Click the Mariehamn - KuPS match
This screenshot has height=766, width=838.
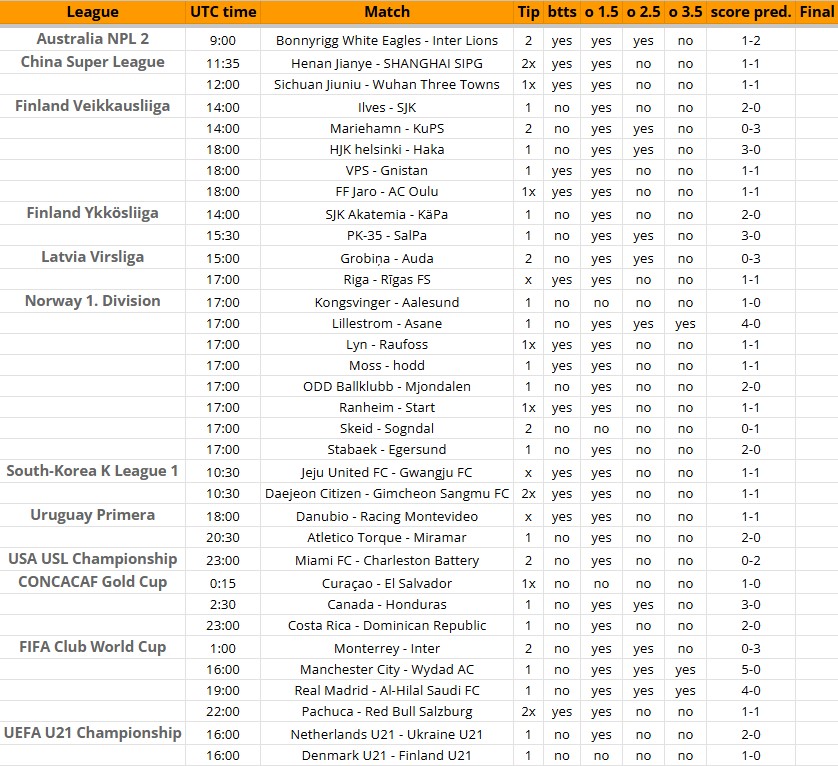[387, 128]
